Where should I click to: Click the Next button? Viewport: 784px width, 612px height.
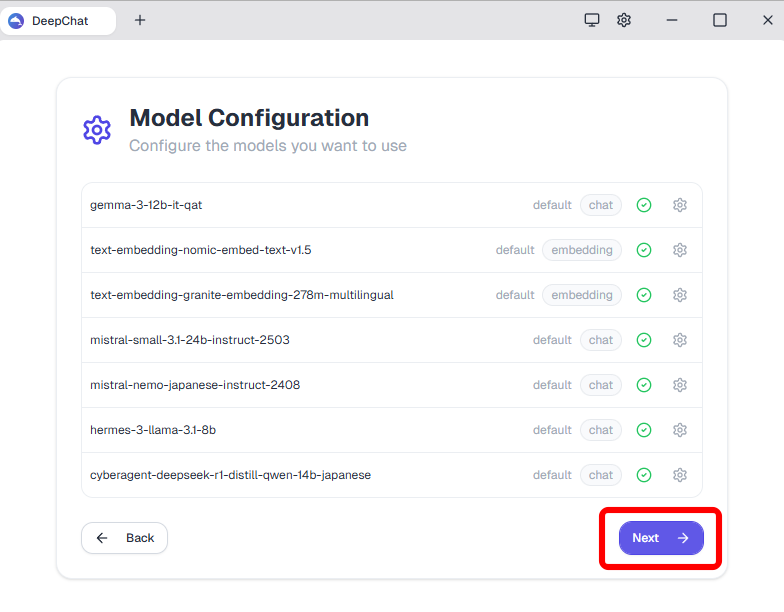(661, 538)
